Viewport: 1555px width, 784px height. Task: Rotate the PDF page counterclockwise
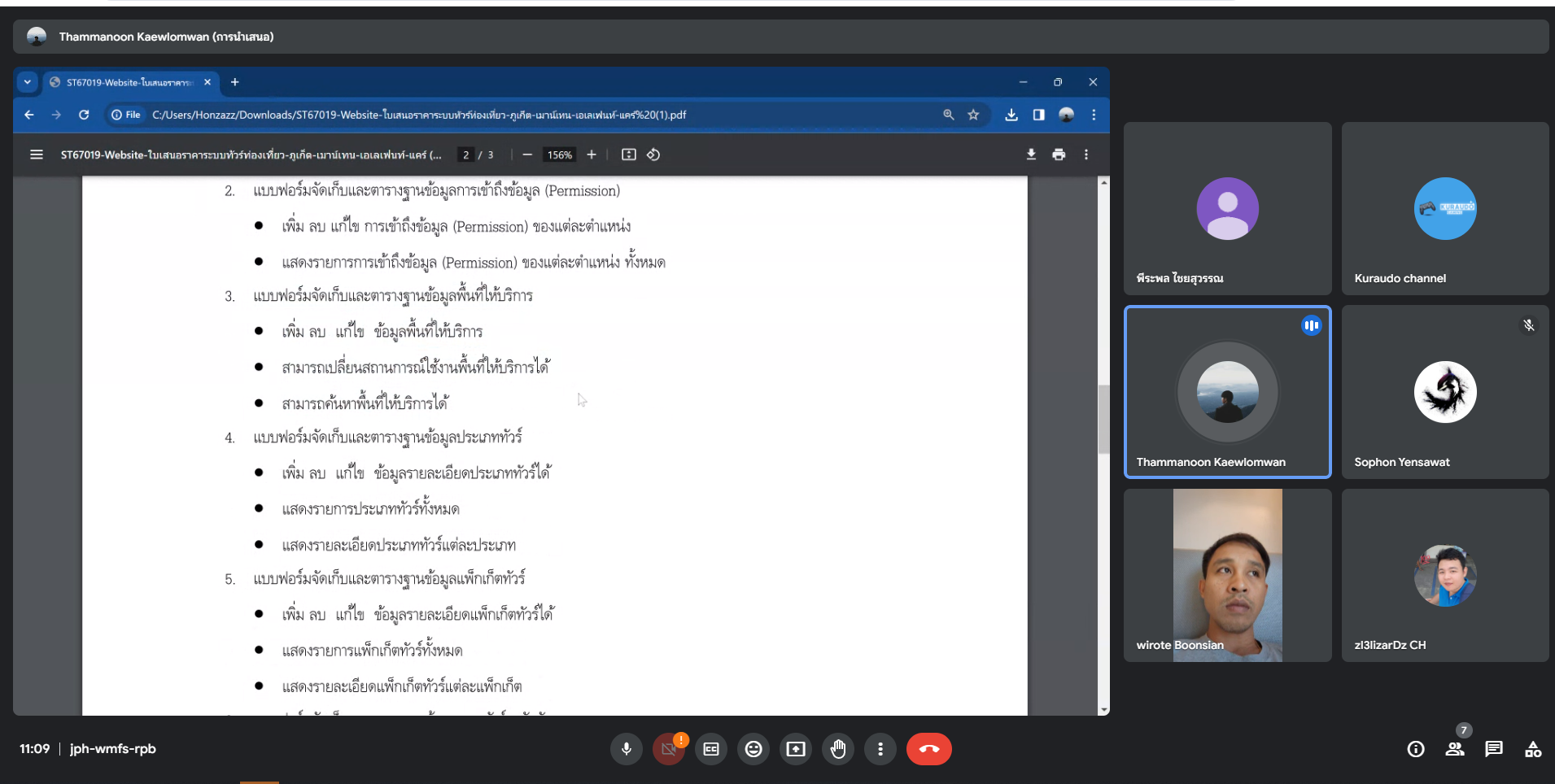tap(653, 155)
